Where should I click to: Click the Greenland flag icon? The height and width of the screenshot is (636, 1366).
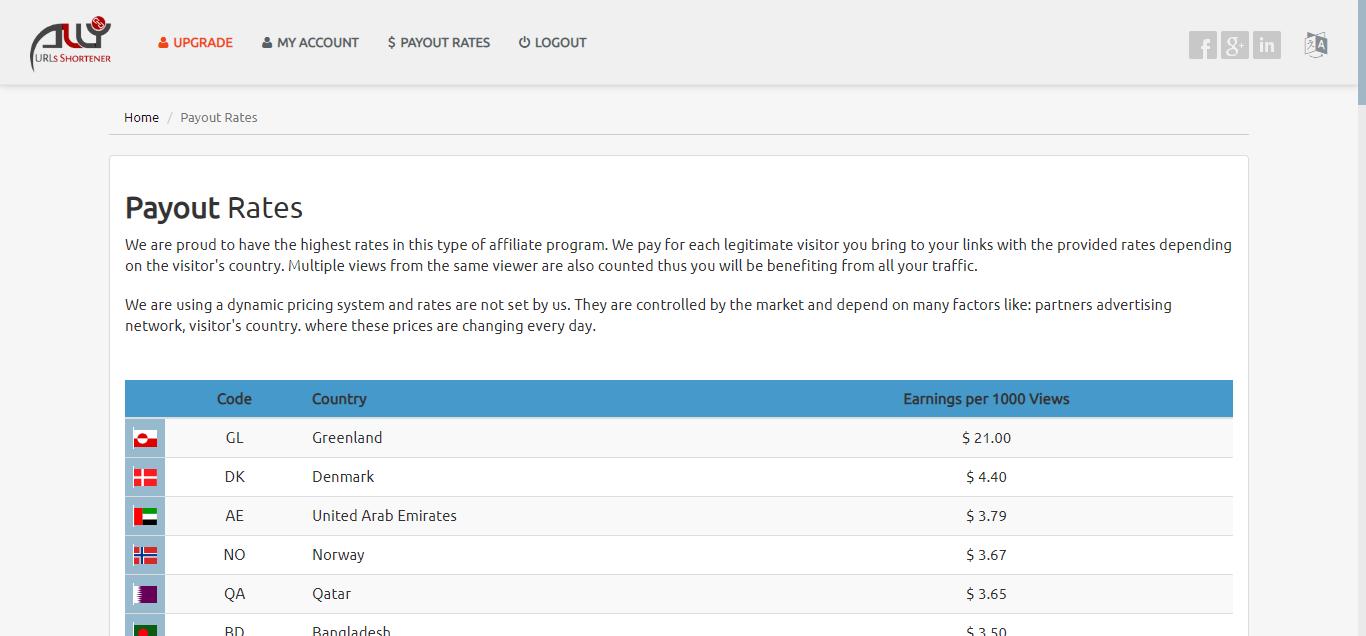point(145,438)
